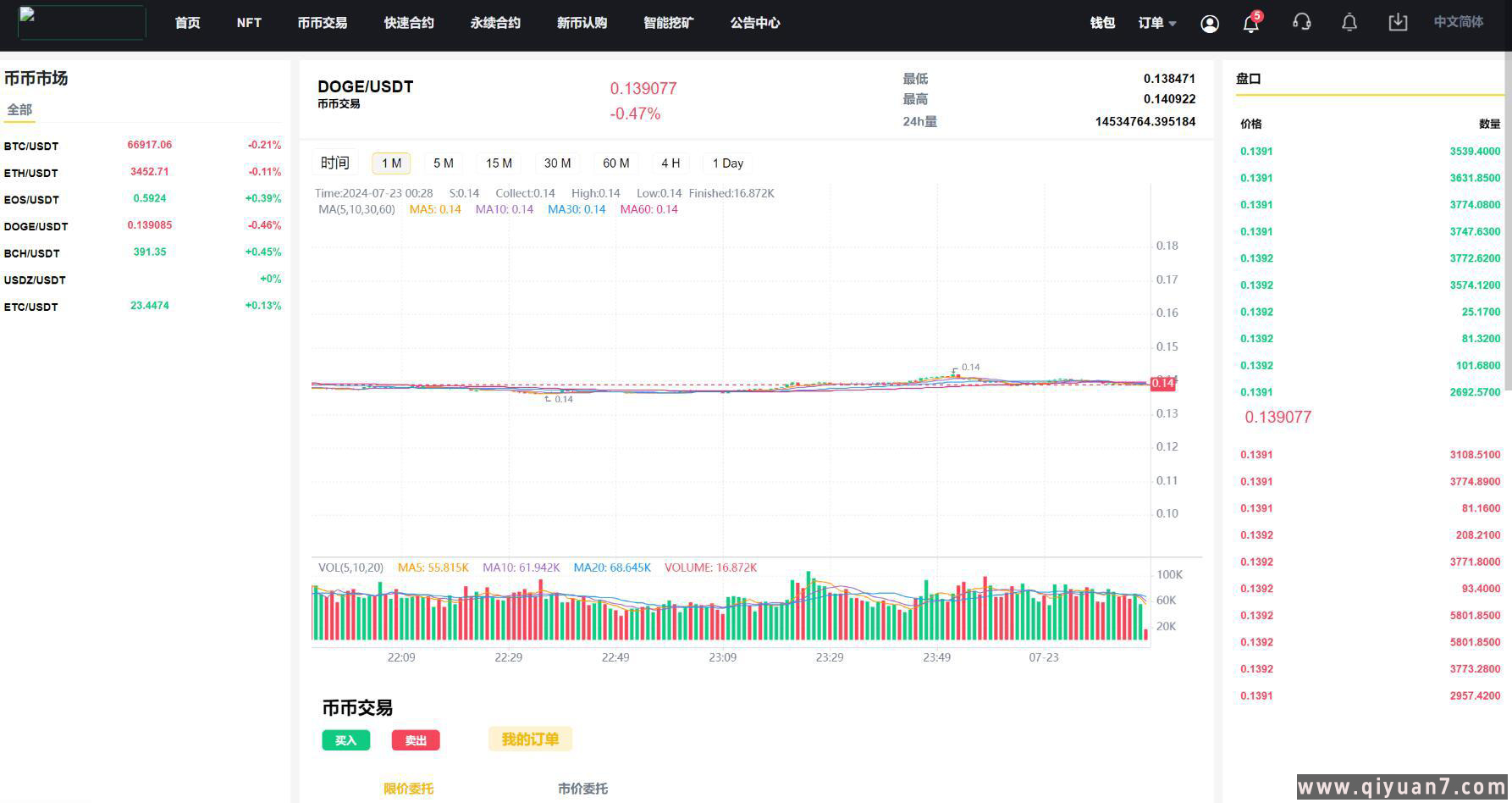The width and height of the screenshot is (1512, 803).
Task: Select BTC/USDT pair in market list
Action: pos(31,146)
